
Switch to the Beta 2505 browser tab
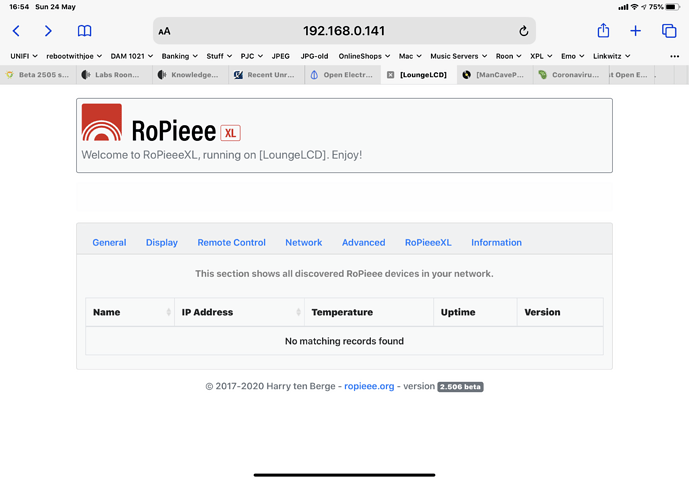(38, 75)
